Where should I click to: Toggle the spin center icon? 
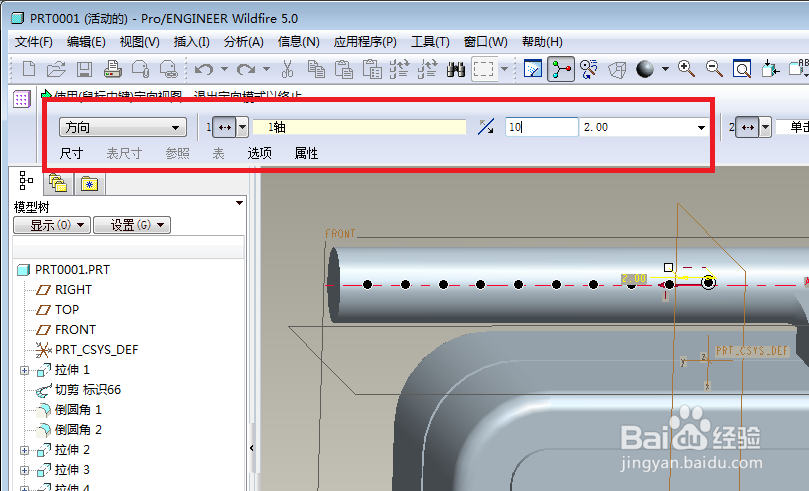pyautogui.click(x=561, y=69)
